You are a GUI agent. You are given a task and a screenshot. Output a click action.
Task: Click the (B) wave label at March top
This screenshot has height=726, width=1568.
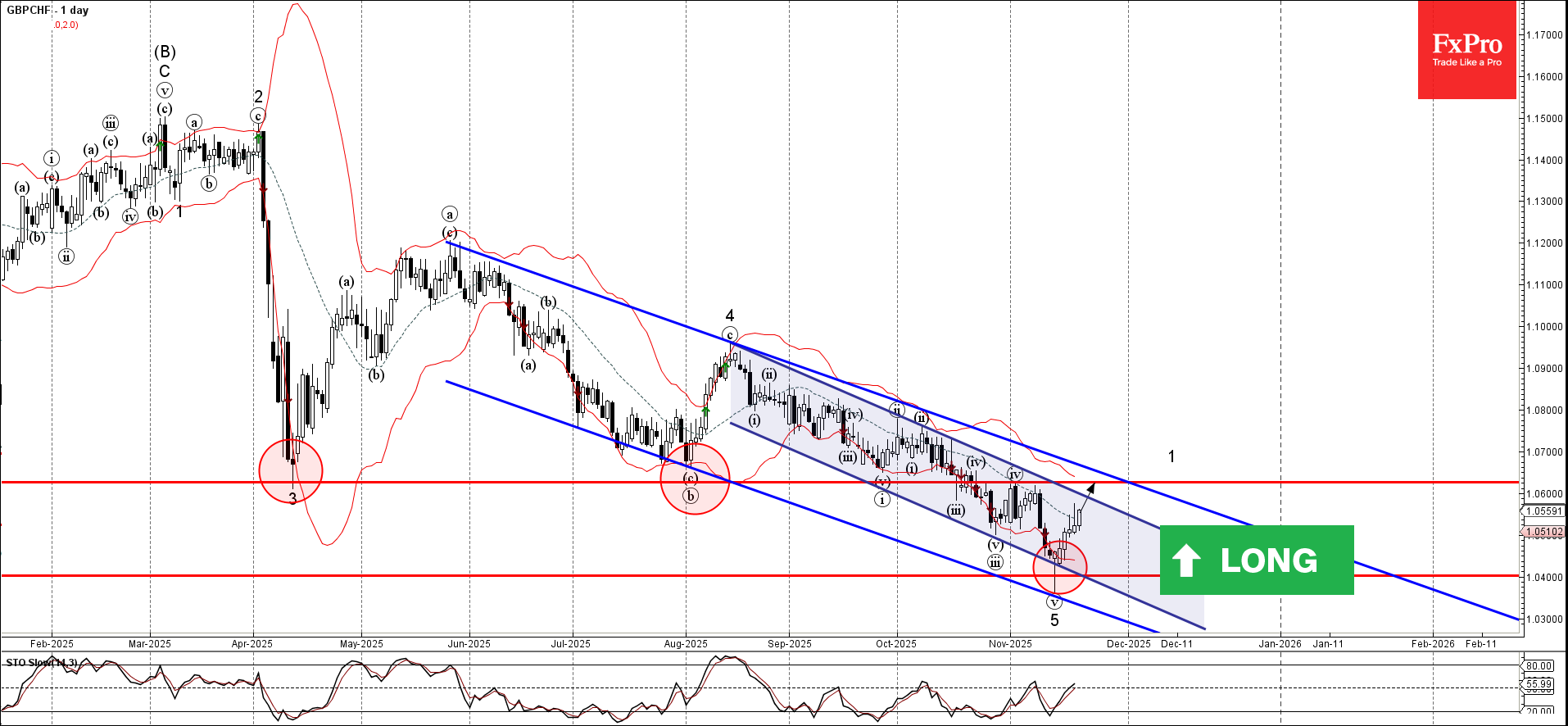coord(165,52)
